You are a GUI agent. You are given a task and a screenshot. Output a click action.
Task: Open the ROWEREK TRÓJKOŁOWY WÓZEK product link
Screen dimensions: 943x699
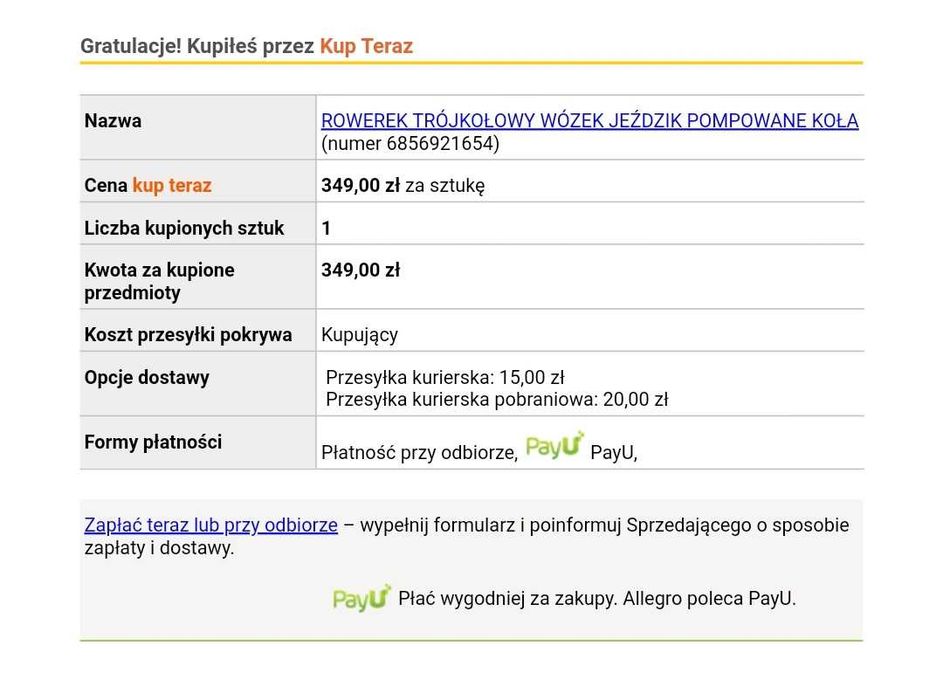[589, 121]
